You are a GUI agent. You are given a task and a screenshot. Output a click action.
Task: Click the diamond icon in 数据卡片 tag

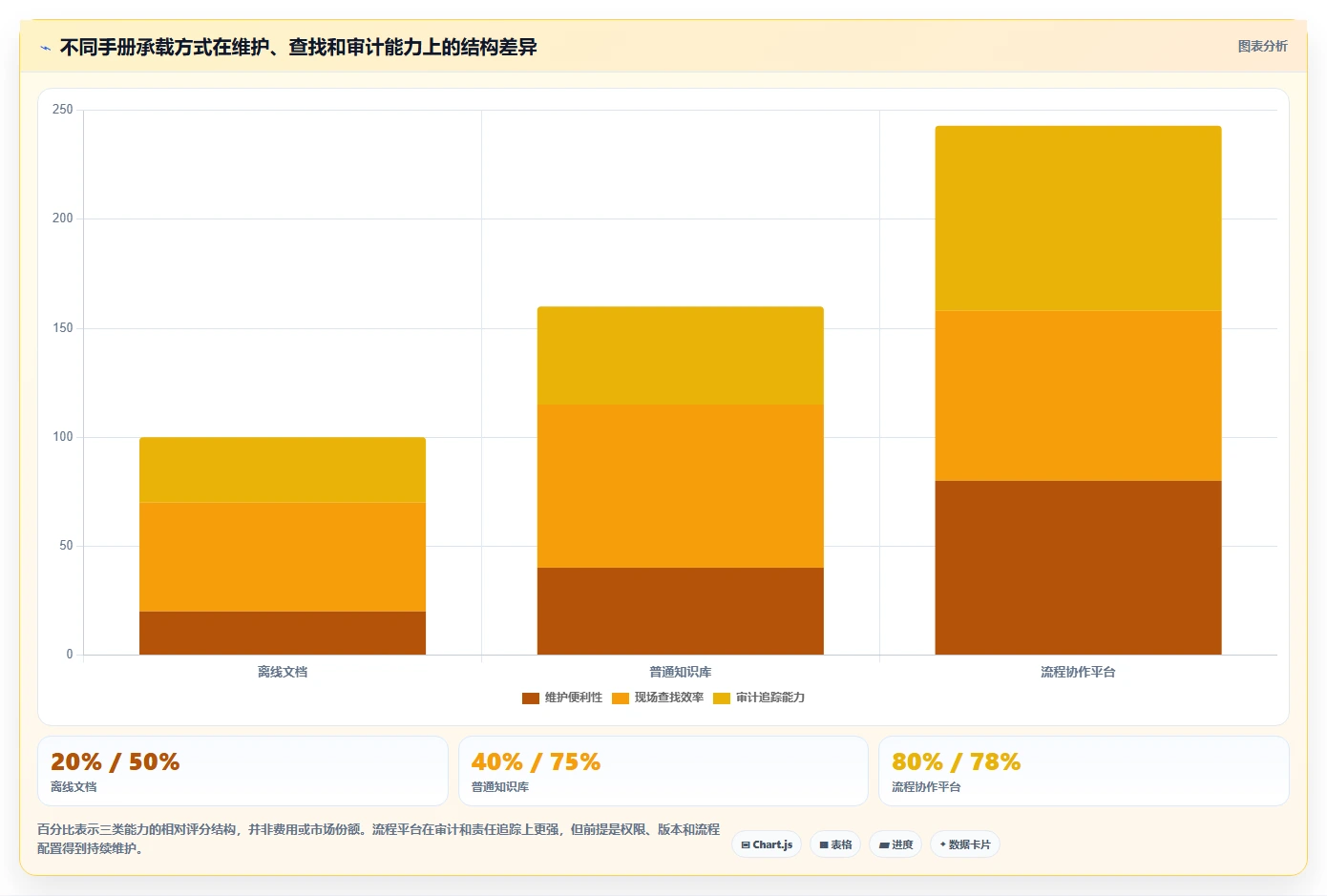click(942, 844)
